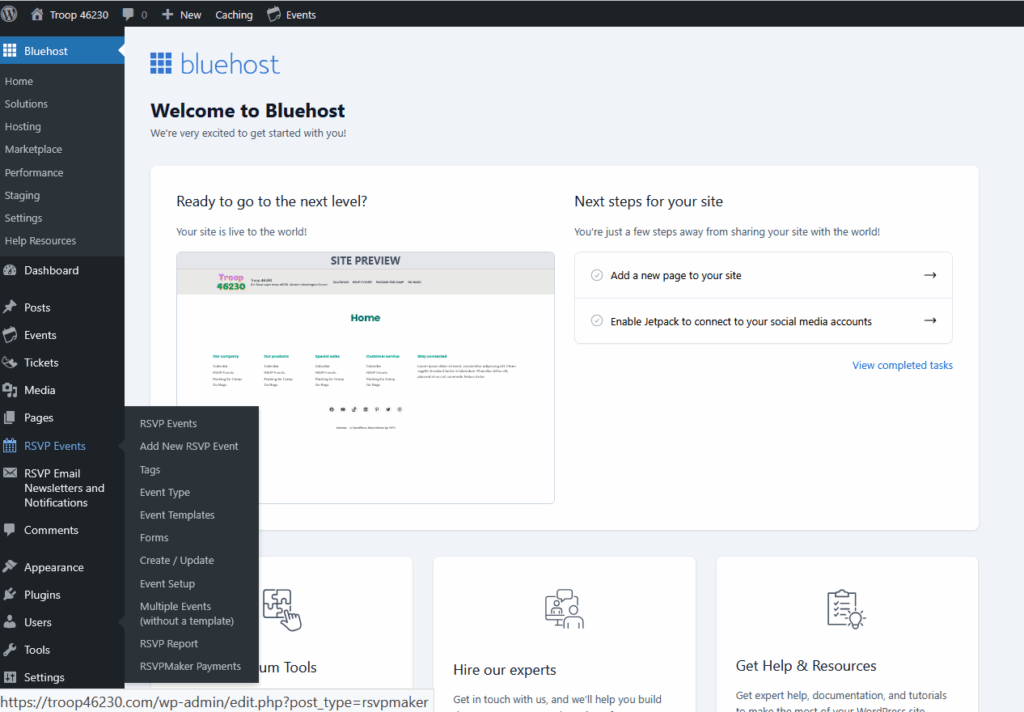Screen dimensions: 1024x712
Task: Select Create / Update submenu item
Action: pos(176,560)
